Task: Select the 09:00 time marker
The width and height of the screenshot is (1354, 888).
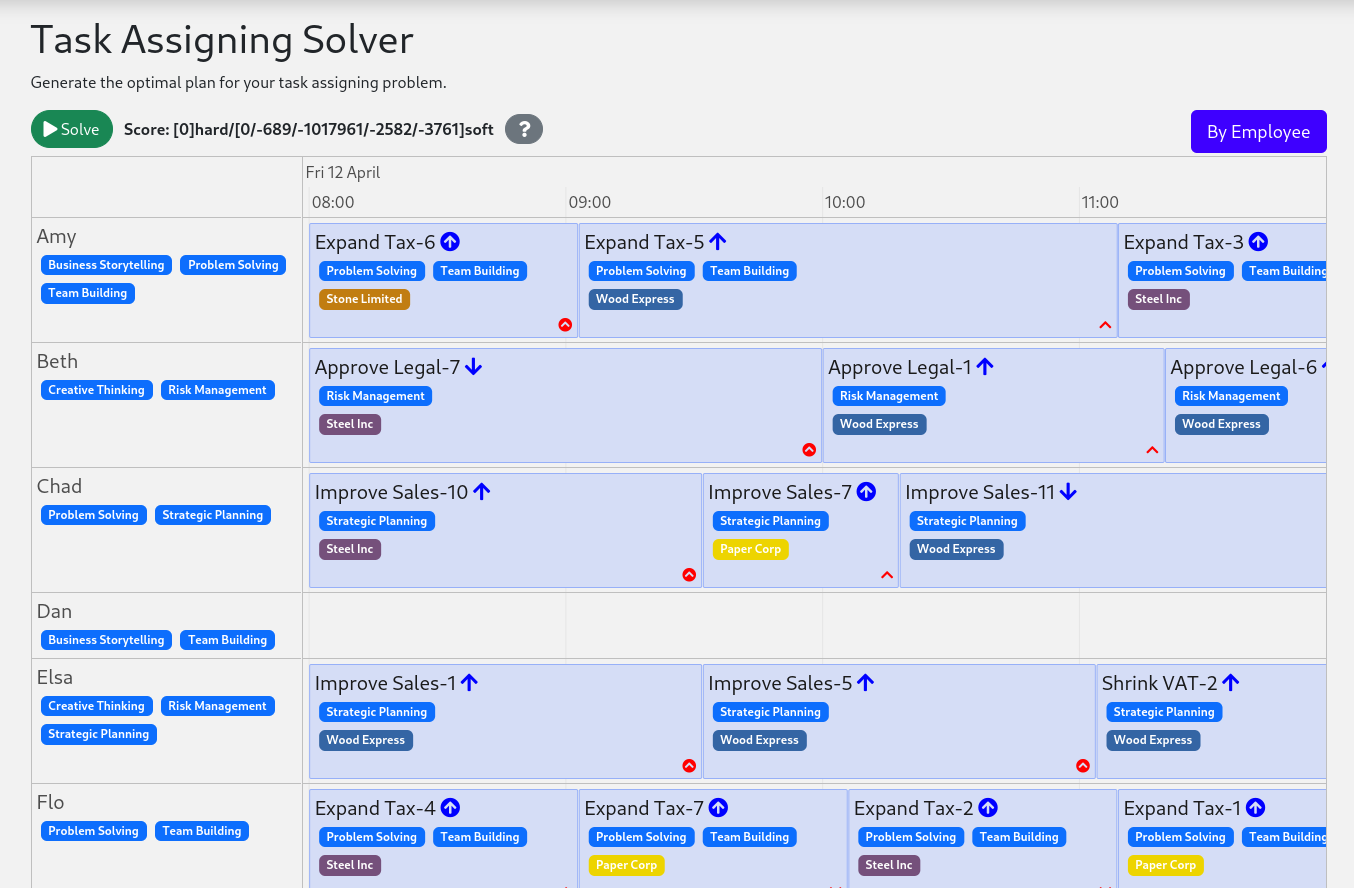Action: tap(590, 202)
